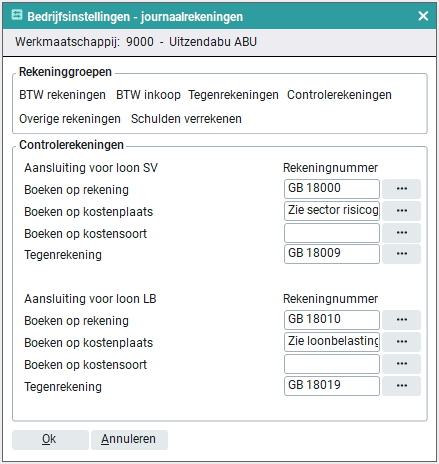Image resolution: width=439 pixels, height=464 pixels.
Task: Confirm settings with the Ok button
Action: [50, 440]
